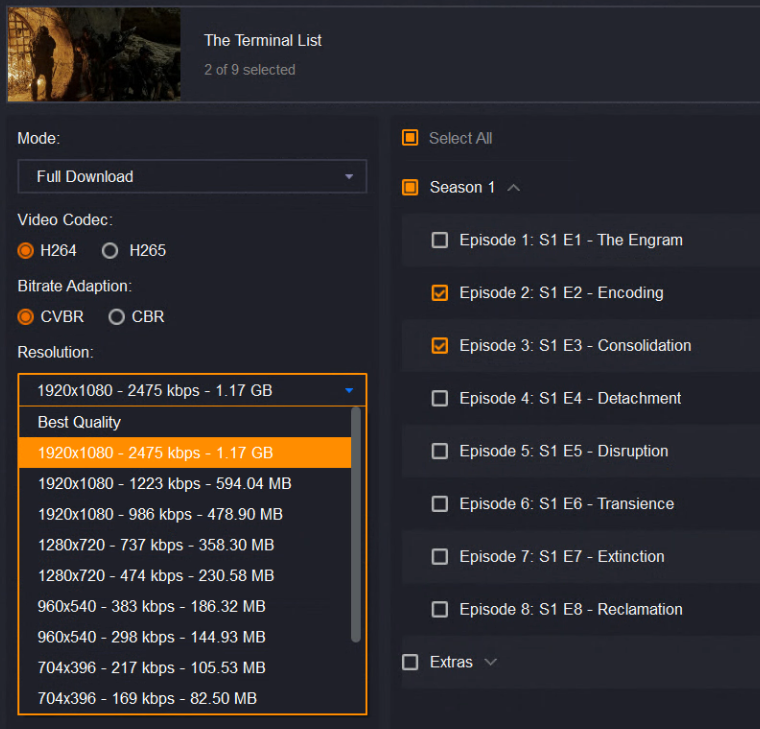Select Best Quality from resolution list
This screenshot has height=729, width=760.
coord(79,422)
